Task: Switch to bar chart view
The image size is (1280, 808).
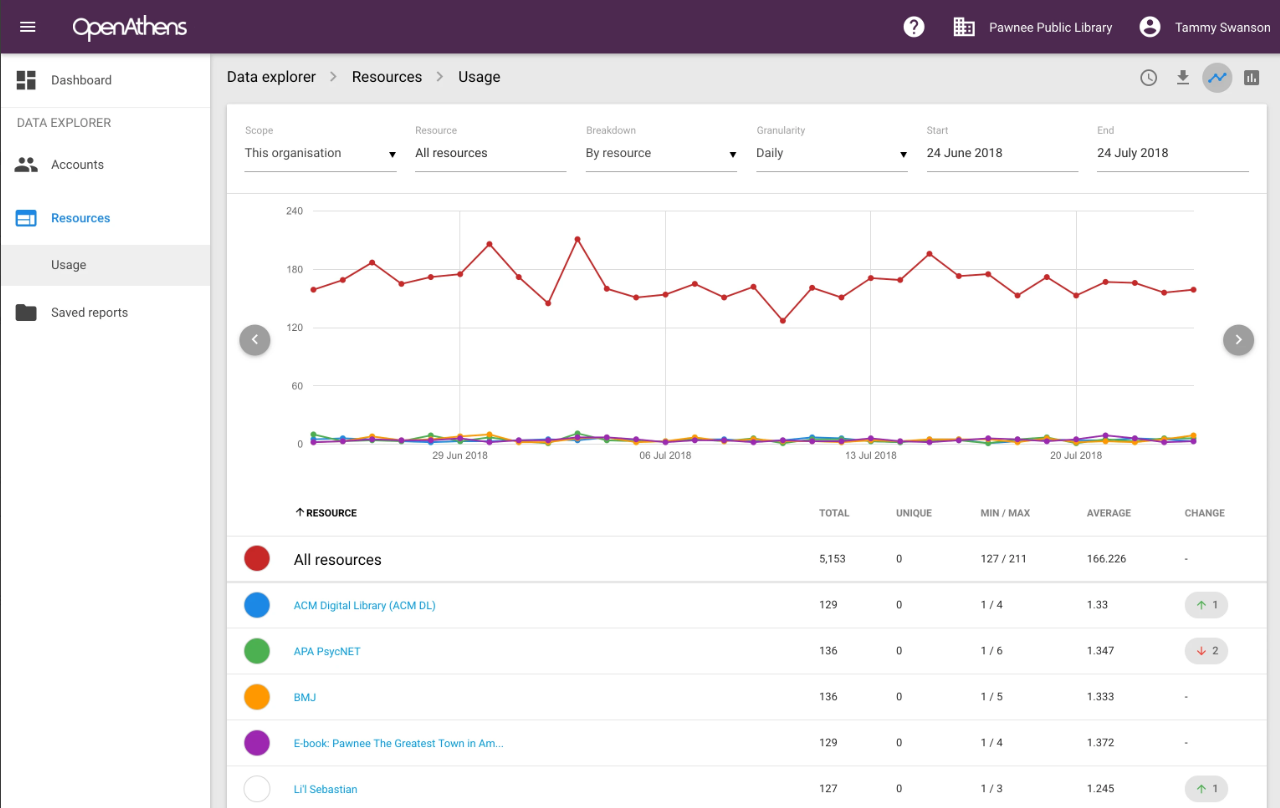Action: click(x=1251, y=78)
